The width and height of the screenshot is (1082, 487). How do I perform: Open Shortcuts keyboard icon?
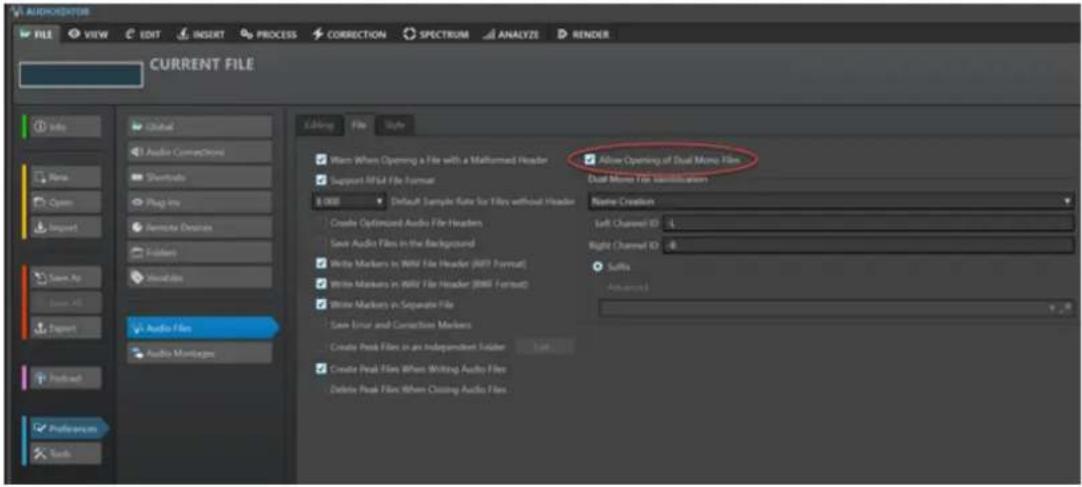[x=136, y=177]
